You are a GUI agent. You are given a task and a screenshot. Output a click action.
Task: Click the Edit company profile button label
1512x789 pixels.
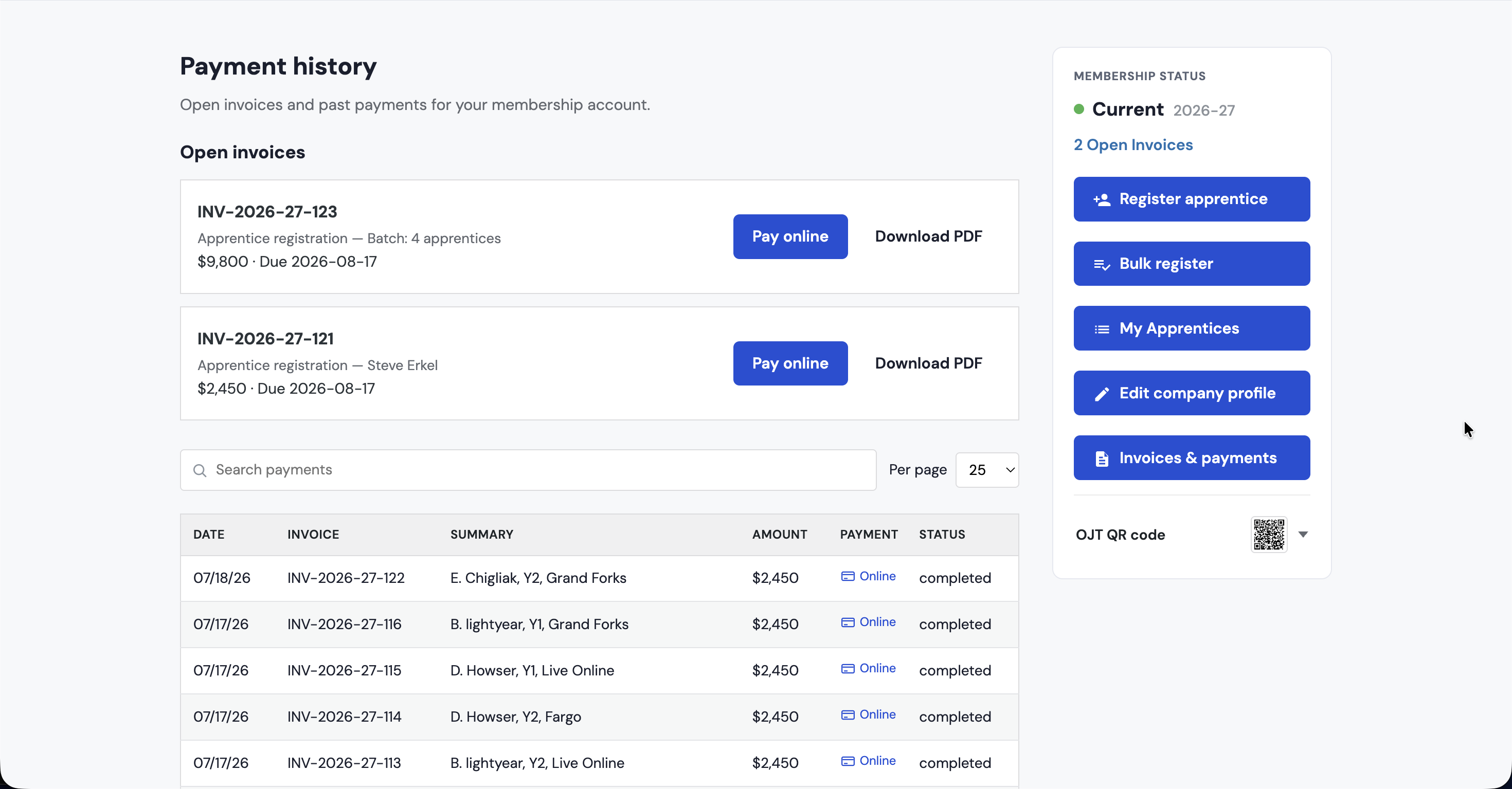click(x=1197, y=393)
